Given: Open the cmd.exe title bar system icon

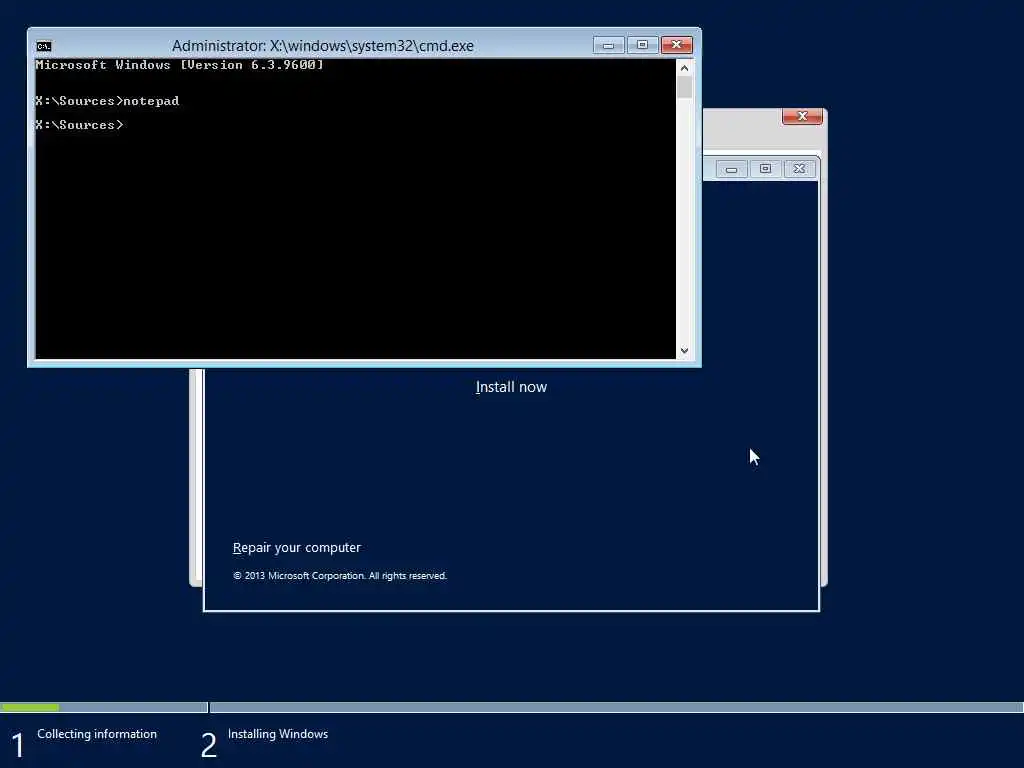Looking at the screenshot, I should [x=44, y=46].
